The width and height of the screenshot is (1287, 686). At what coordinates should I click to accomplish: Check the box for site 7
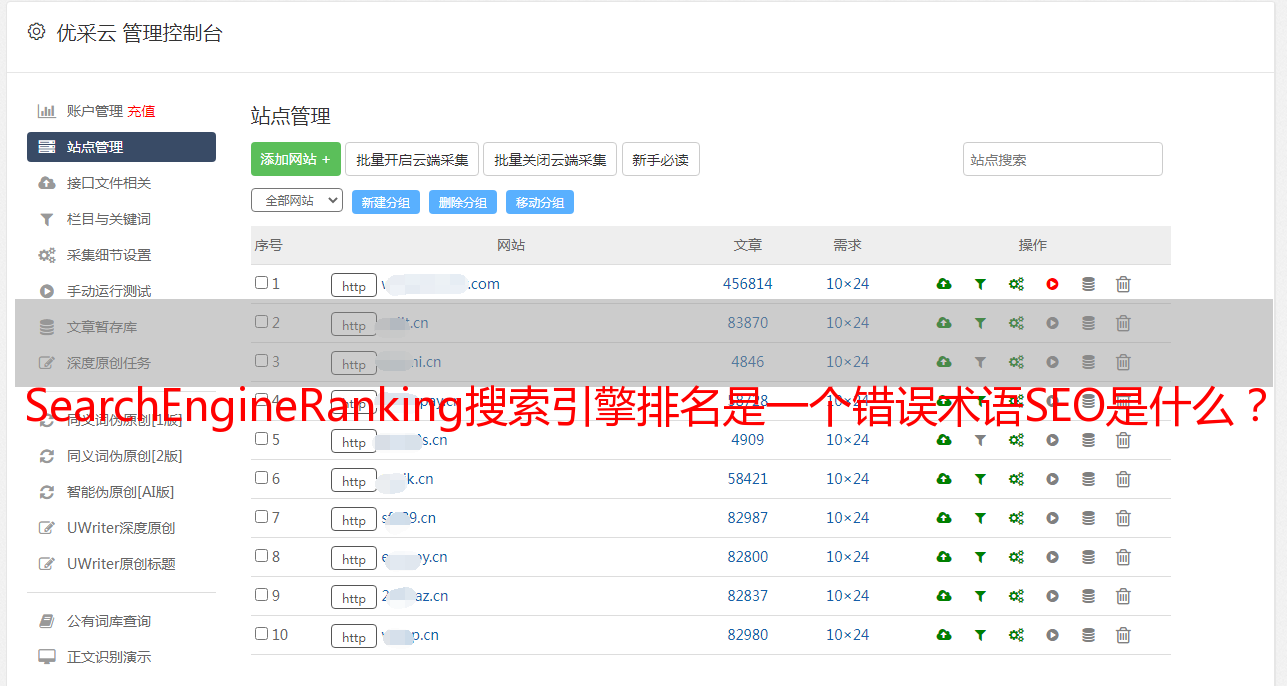(x=261, y=517)
